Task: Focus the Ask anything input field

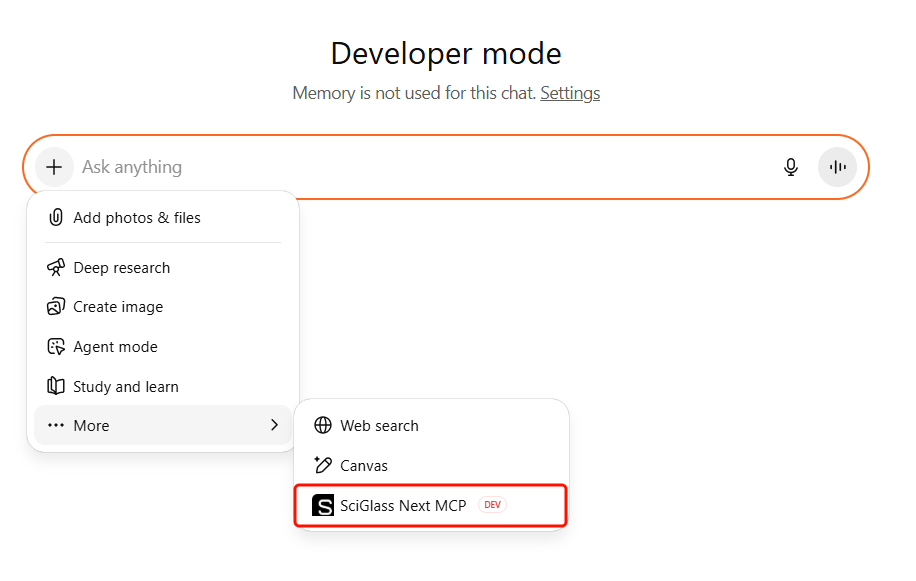Action: [x=420, y=167]
